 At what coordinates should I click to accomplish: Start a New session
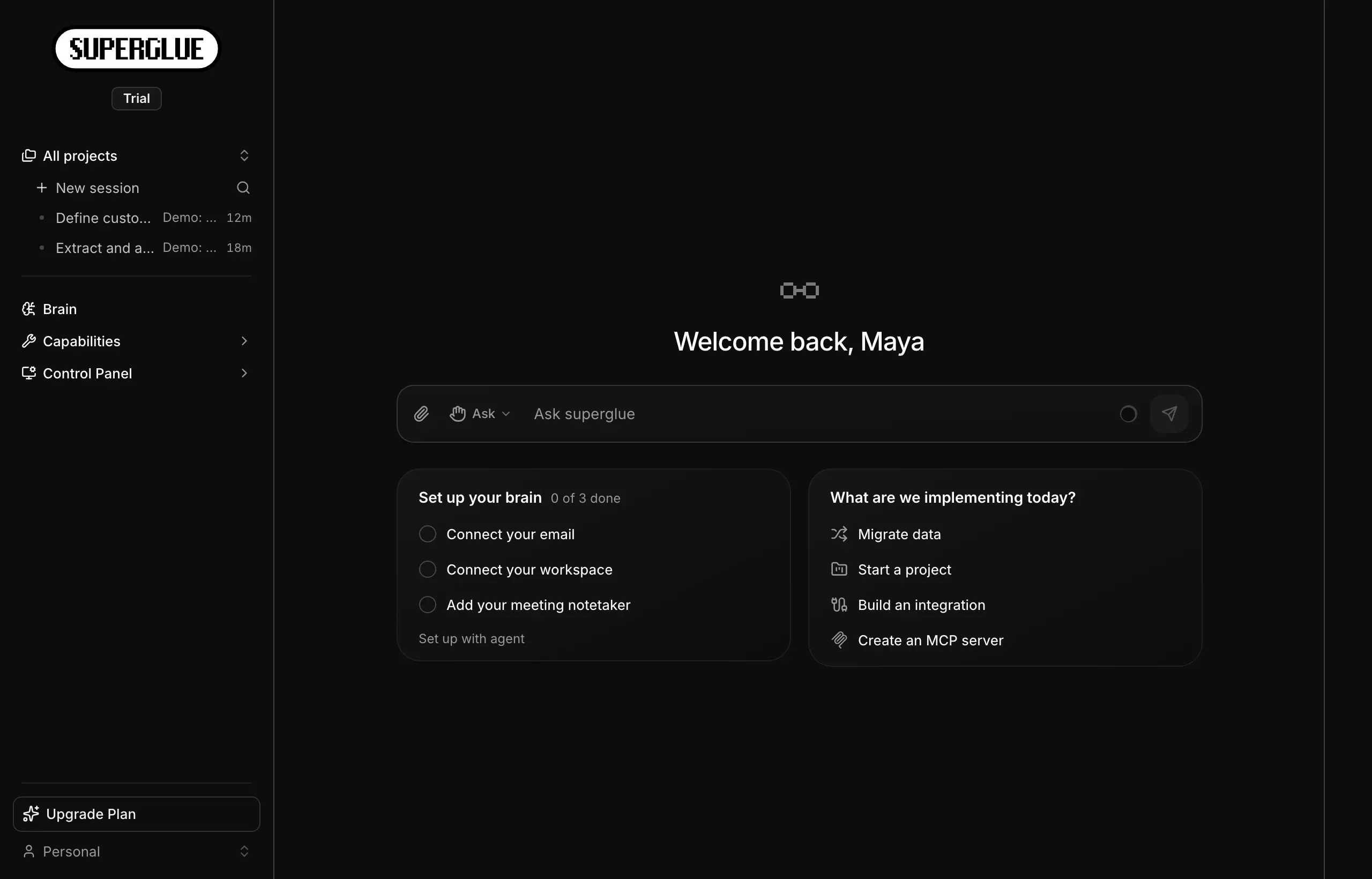point(98,188)
